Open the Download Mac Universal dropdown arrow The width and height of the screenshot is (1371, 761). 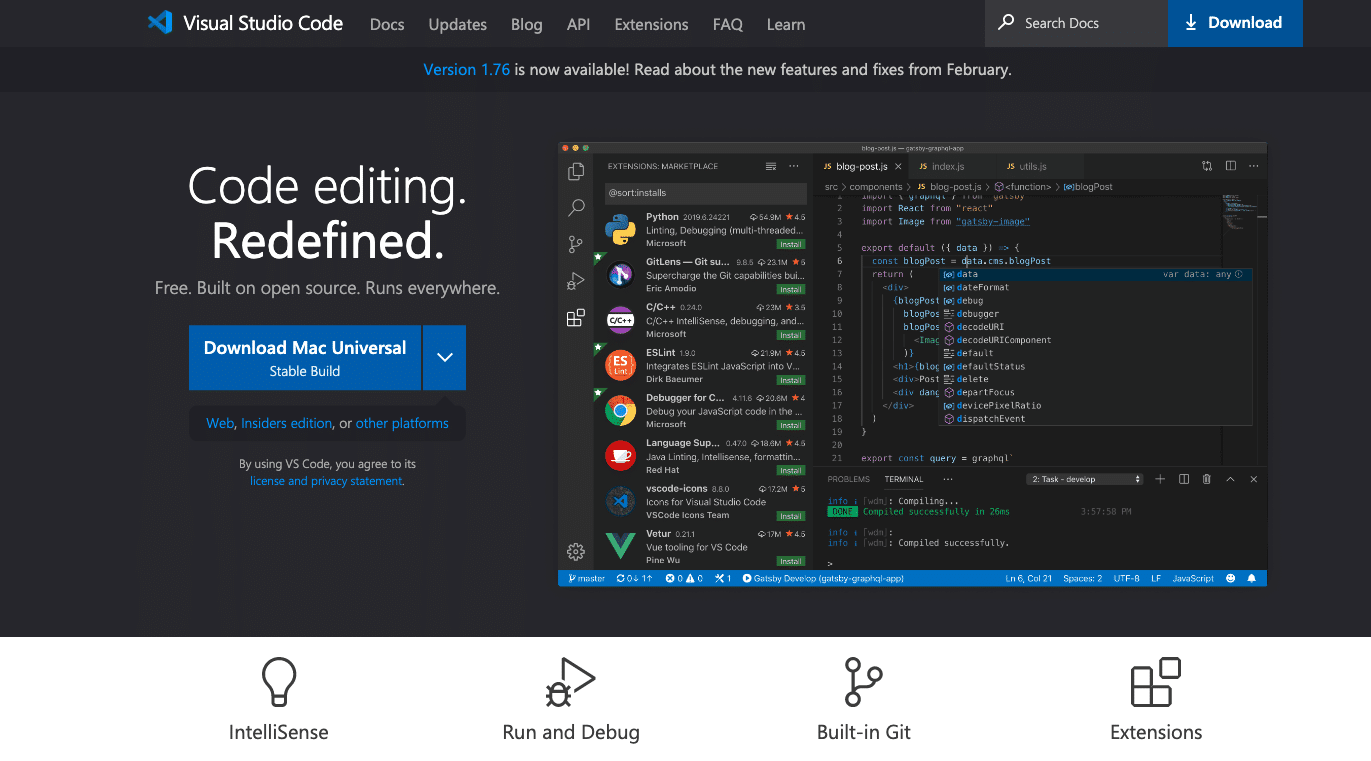pos(444,357)
